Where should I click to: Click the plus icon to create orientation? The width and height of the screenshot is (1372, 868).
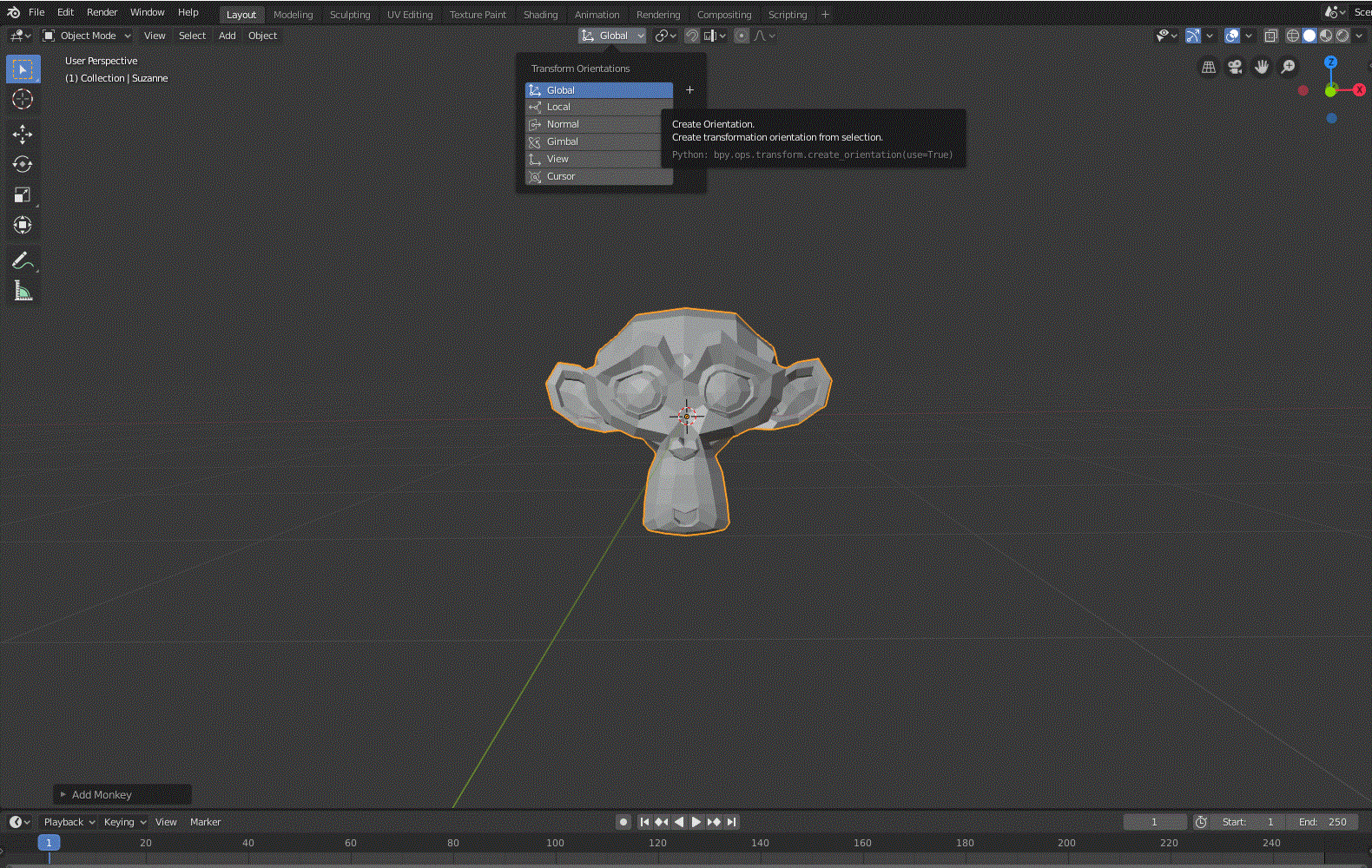tap(690, 89)
